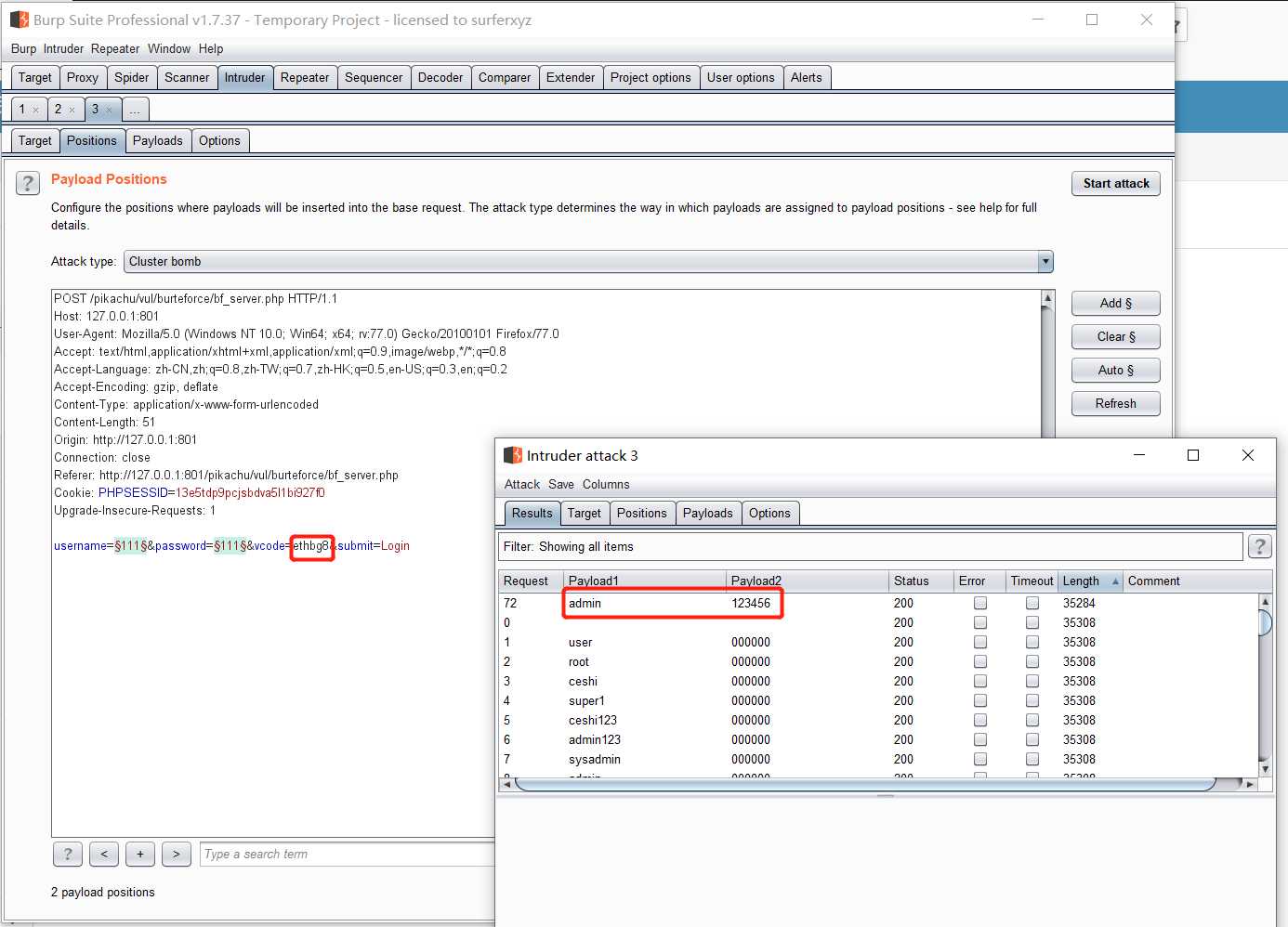Sort results by Status column header
This screenshot has height=927, width=1288.
tap(921, 581)
